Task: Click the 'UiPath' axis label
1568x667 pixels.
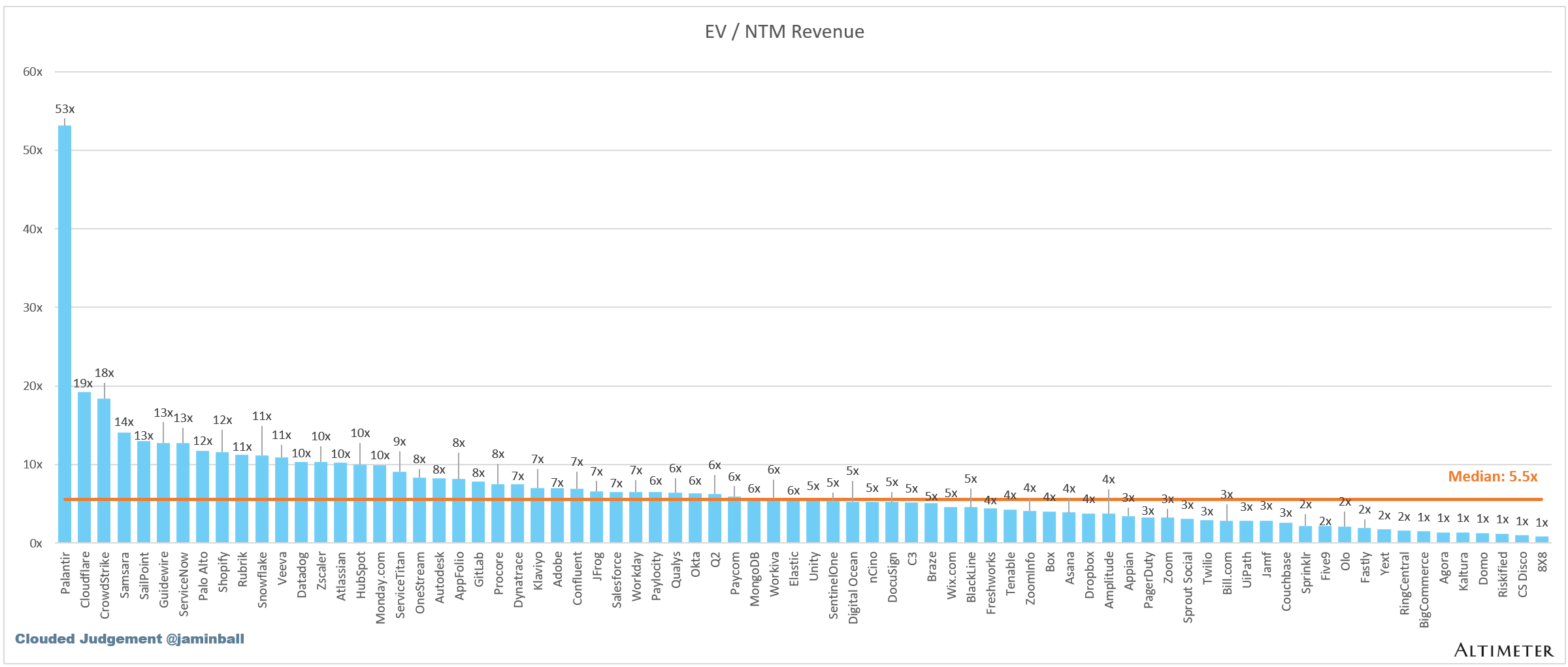Action: point(1247,570)
